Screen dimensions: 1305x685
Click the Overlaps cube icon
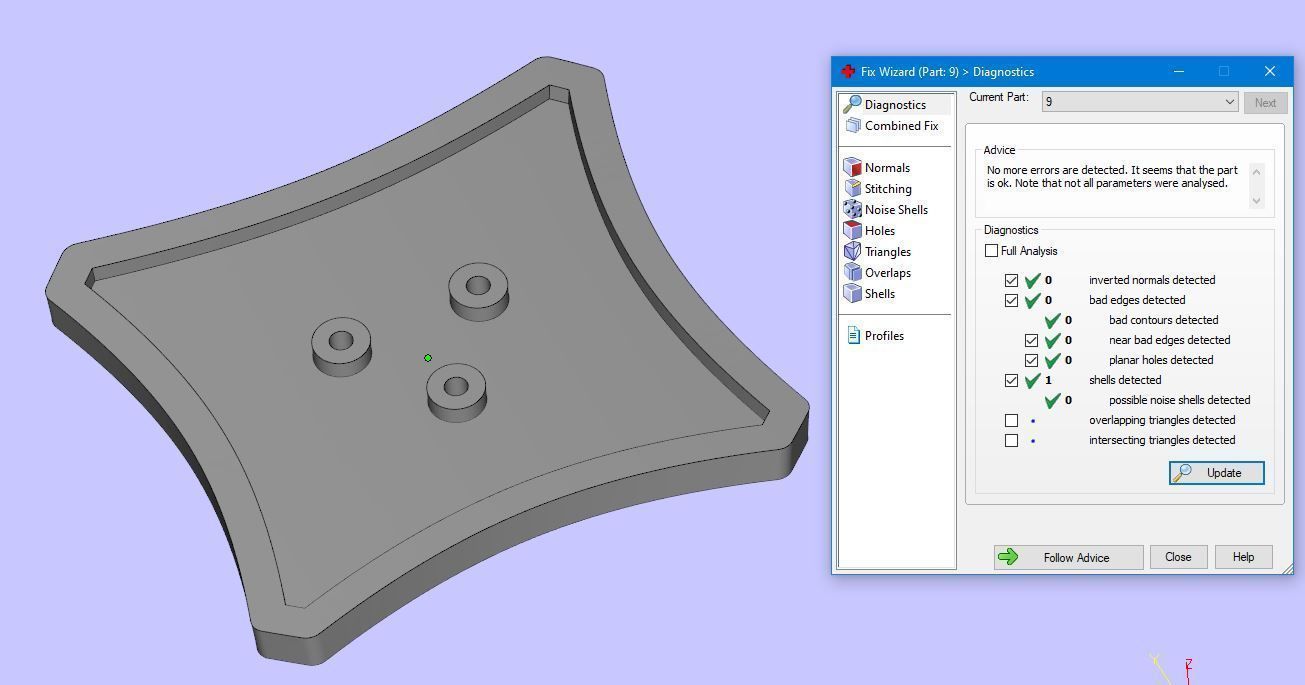coord(852,273)
